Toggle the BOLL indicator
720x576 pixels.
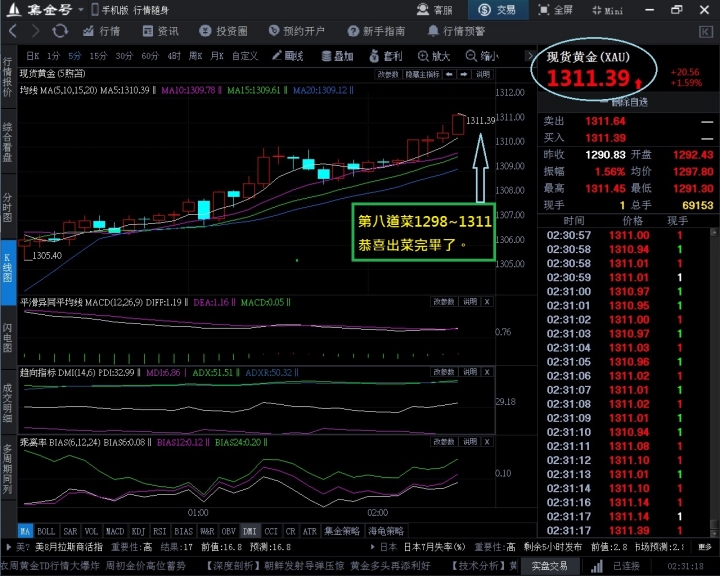[46, 531]
